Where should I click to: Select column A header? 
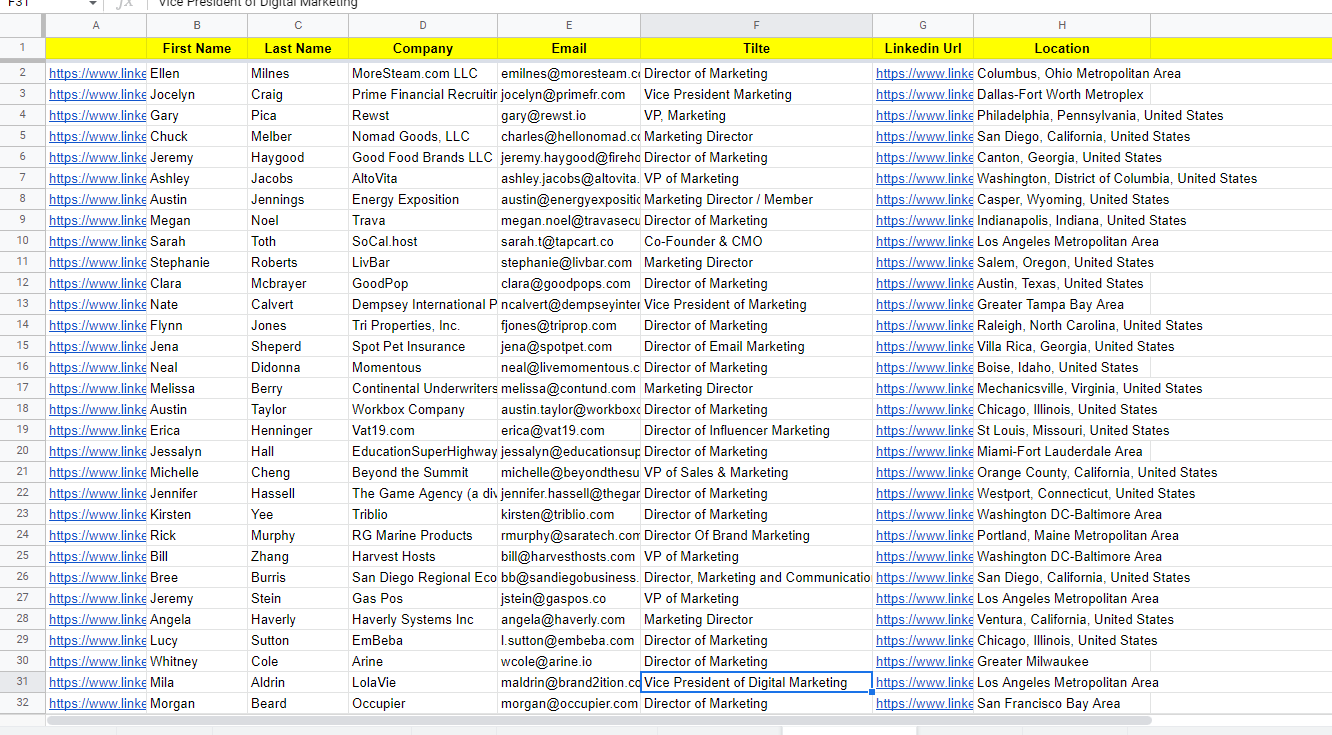(x=96, y=25)
